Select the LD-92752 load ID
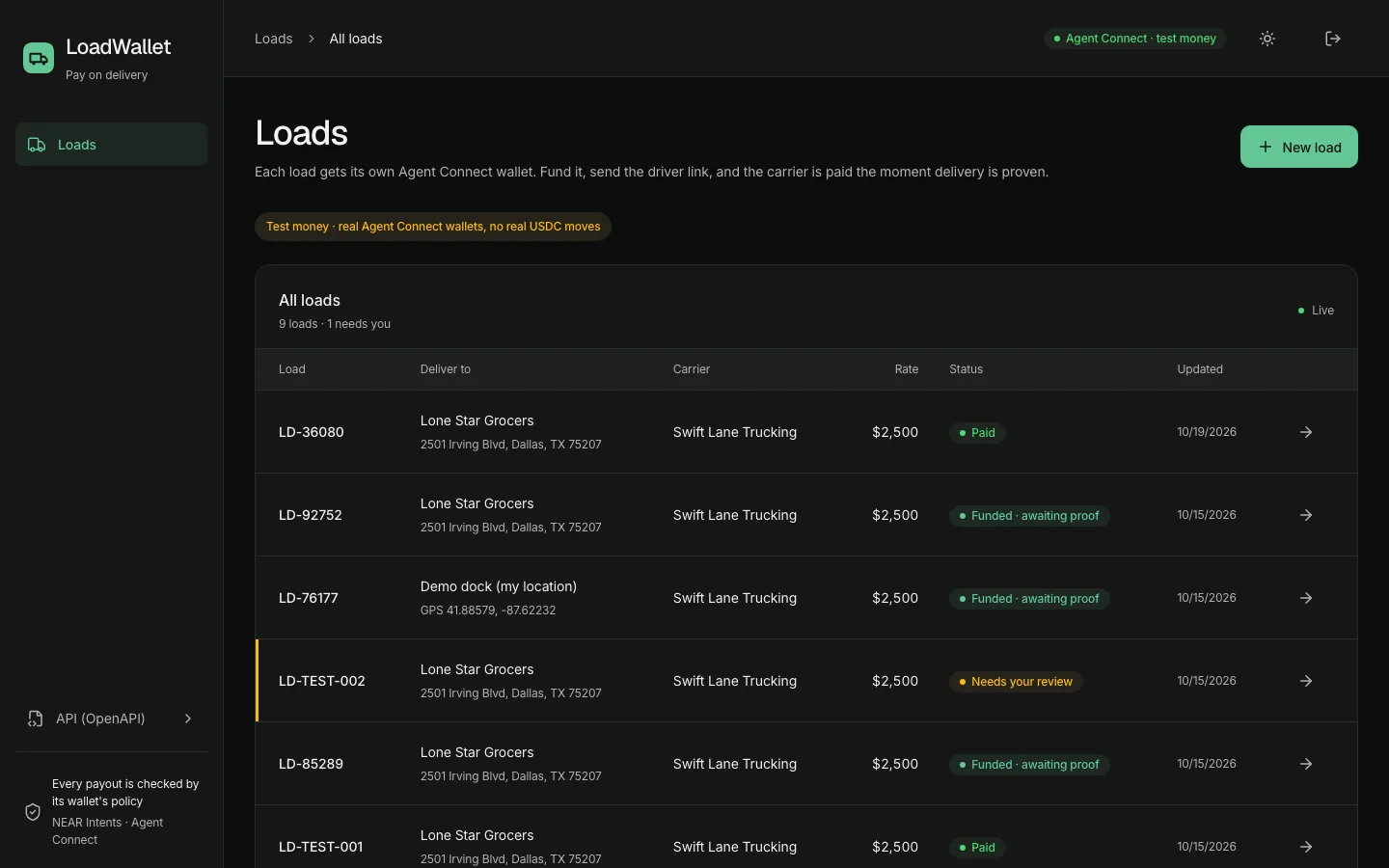Viewport: 1389px width, 868px height. (x=310, y=515)
